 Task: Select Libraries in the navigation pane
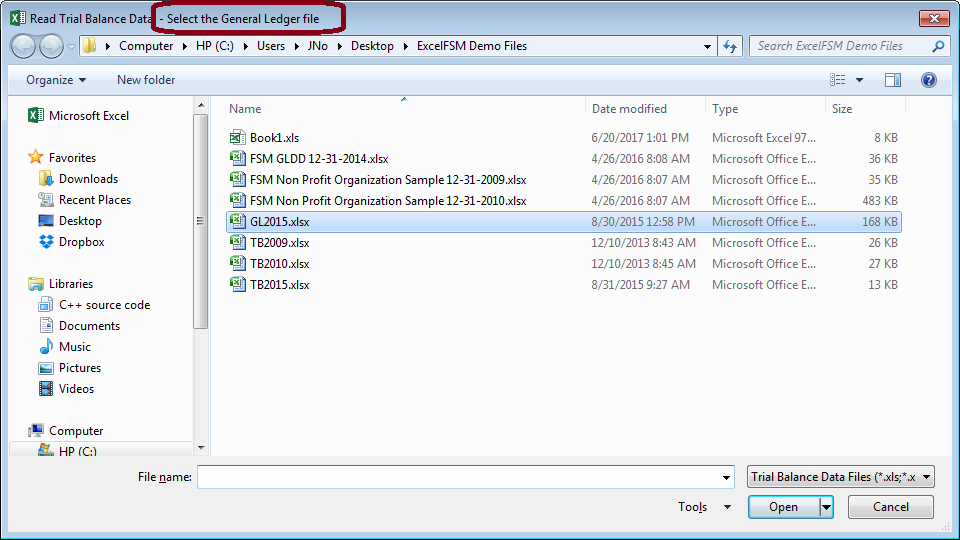coord(61,284)
